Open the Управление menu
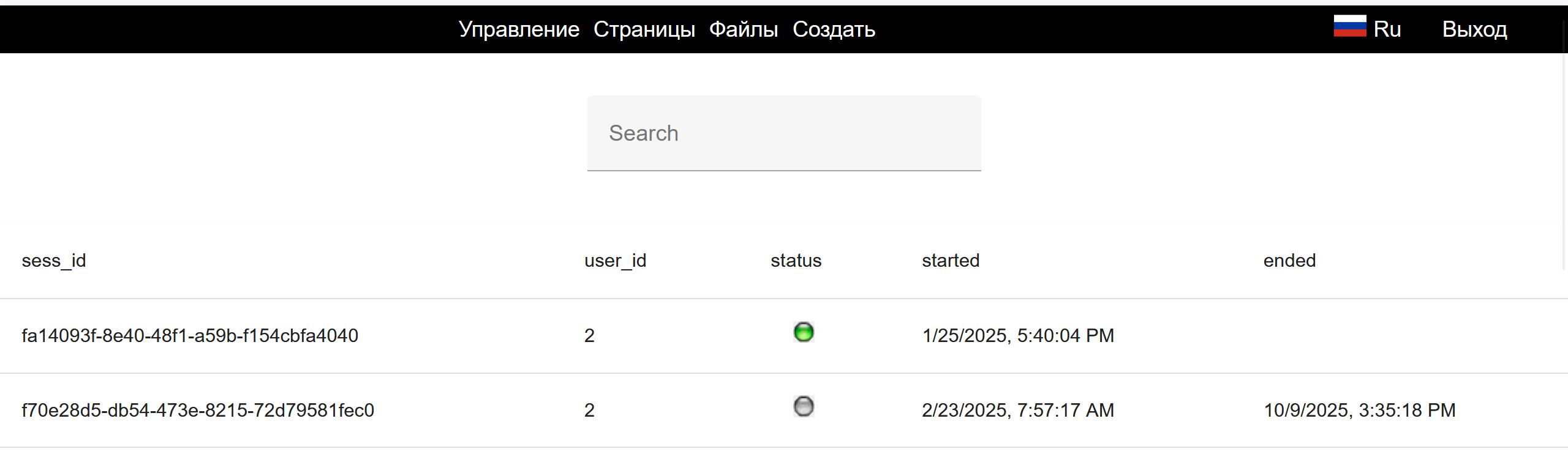 (x=519, y=29)
